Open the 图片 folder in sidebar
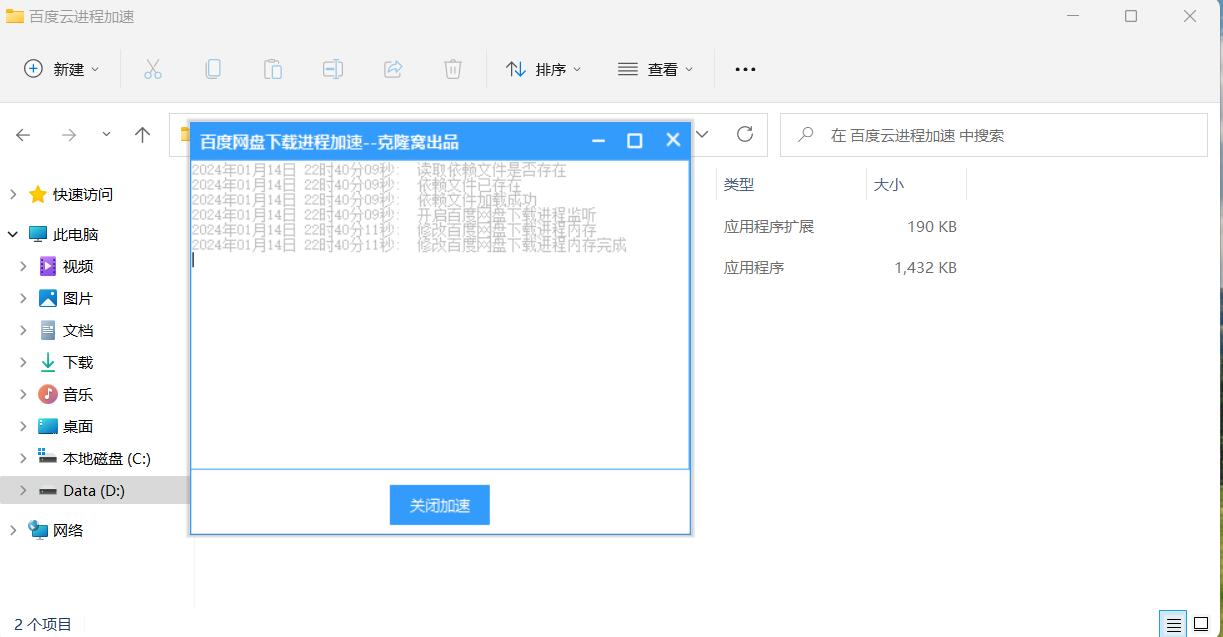This screenshot has height=637, width=1223. pos(78,298)
